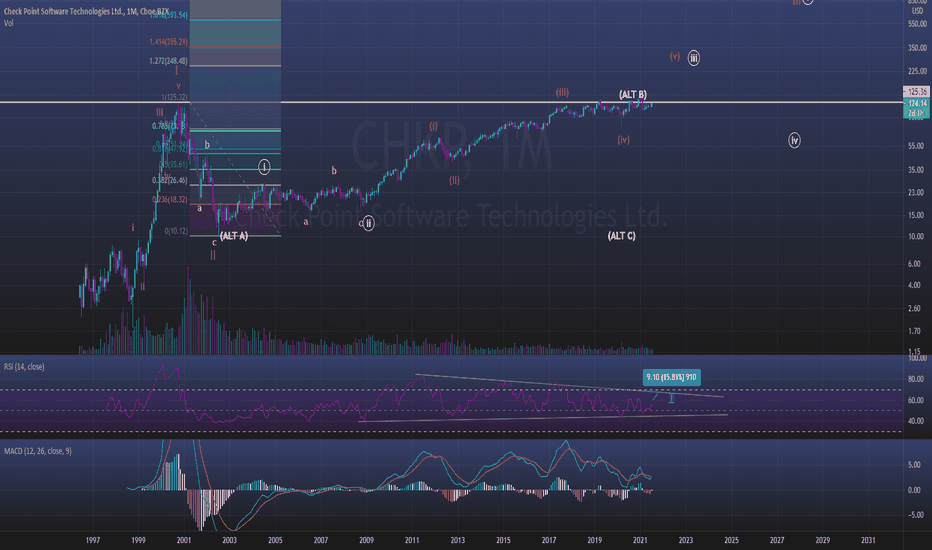Click 2031 on the time axis
Viewport: 932px width, 550px height.
pos(868,540)
